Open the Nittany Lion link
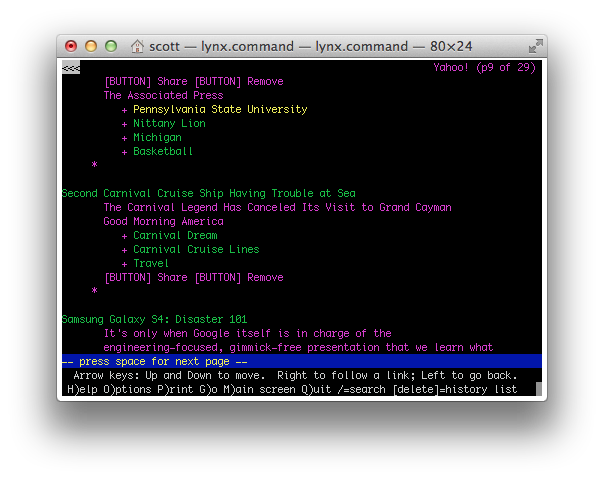 tap(169, 124)
